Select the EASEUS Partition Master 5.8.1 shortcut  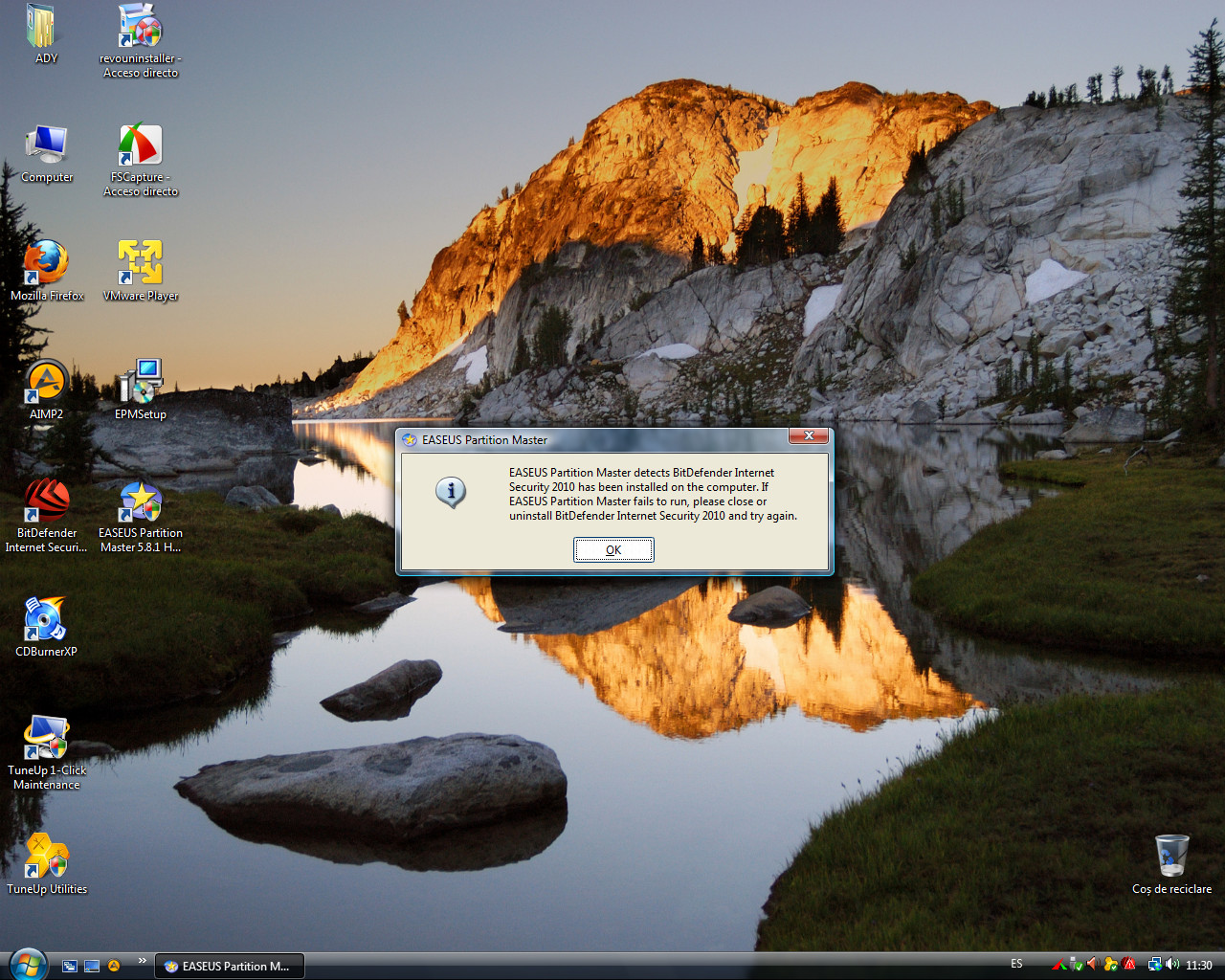(x=141, y=515)
